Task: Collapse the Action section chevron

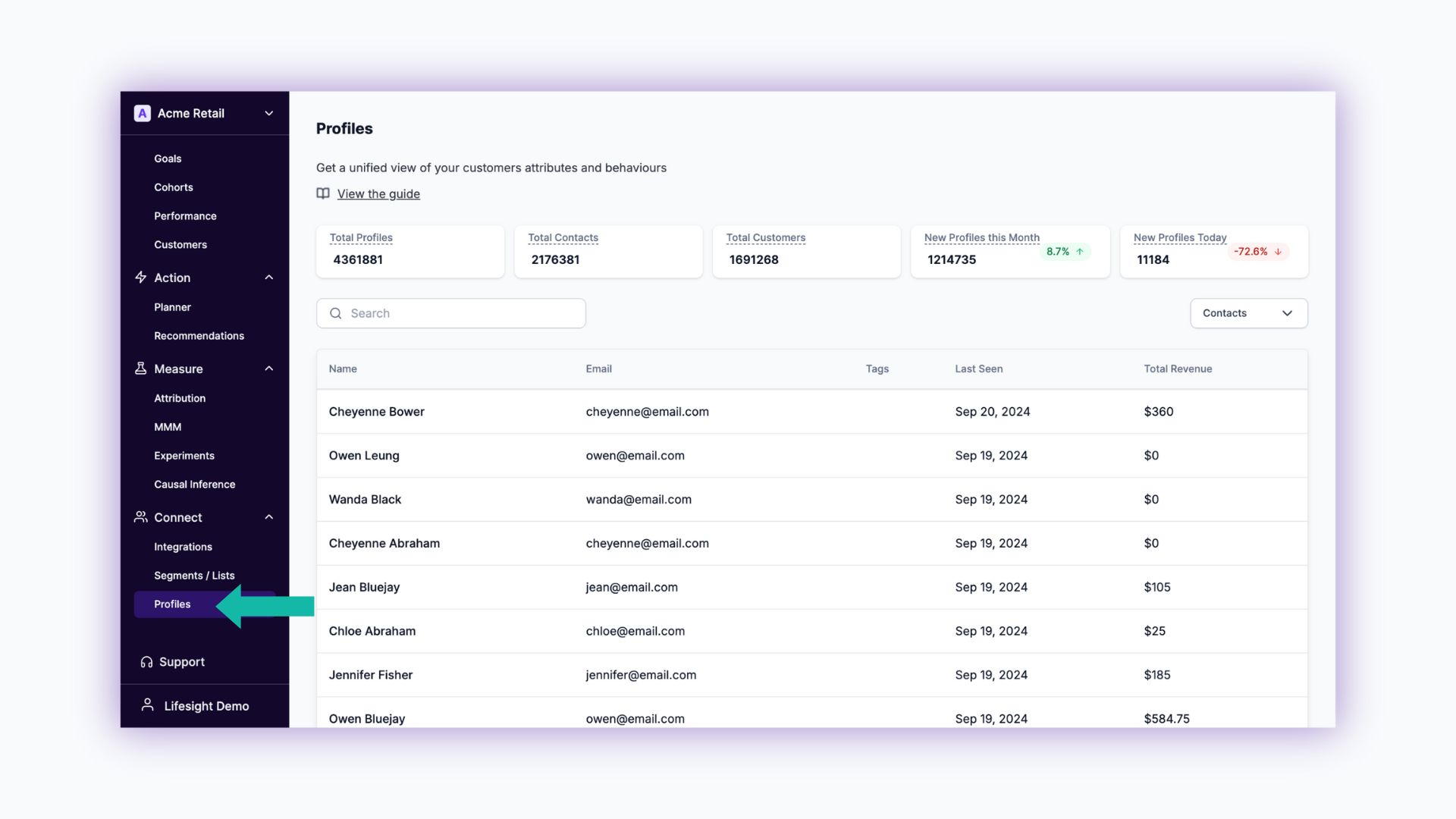Action: tap(268, 278)
